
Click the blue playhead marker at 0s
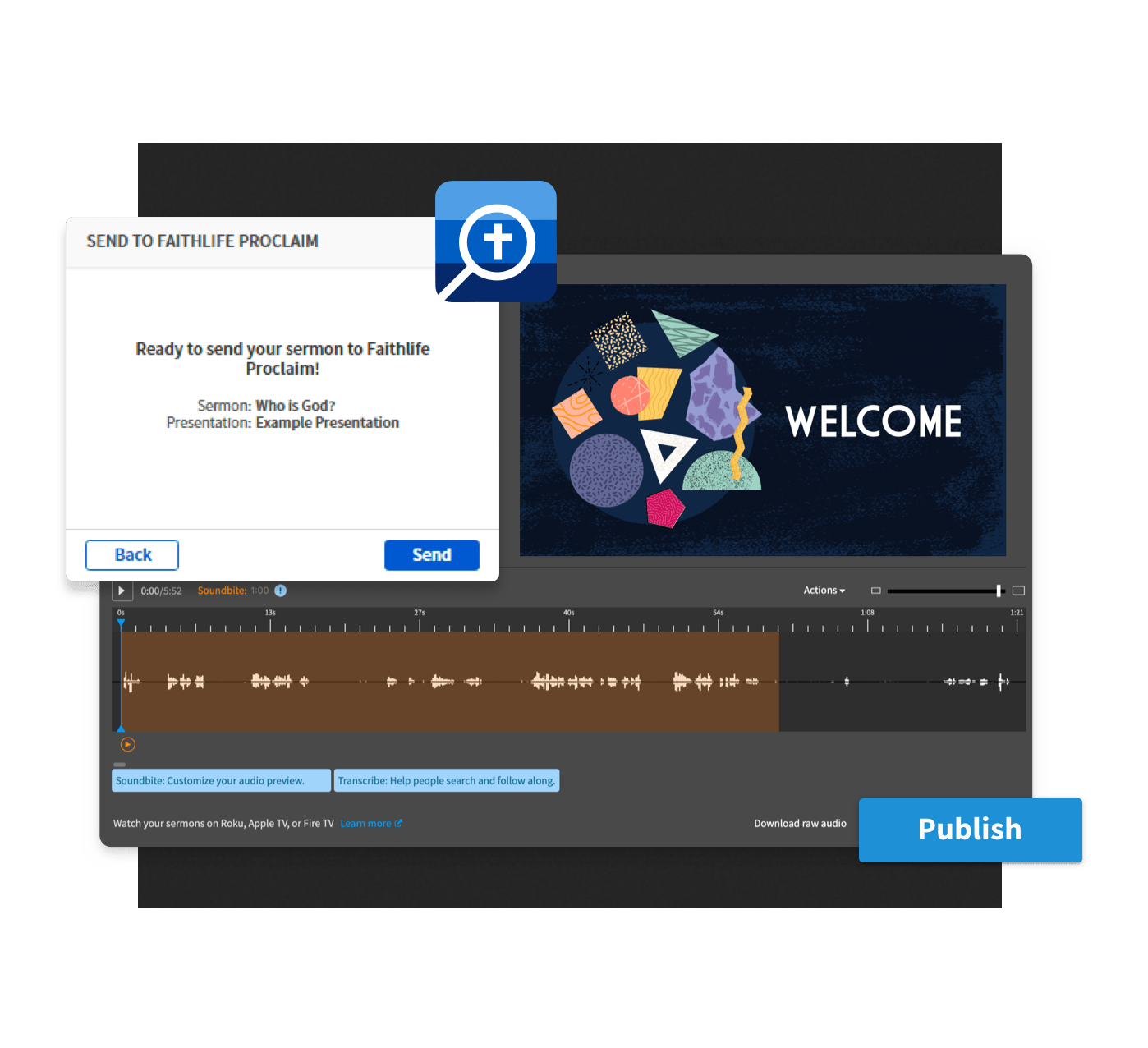[121, 624]
